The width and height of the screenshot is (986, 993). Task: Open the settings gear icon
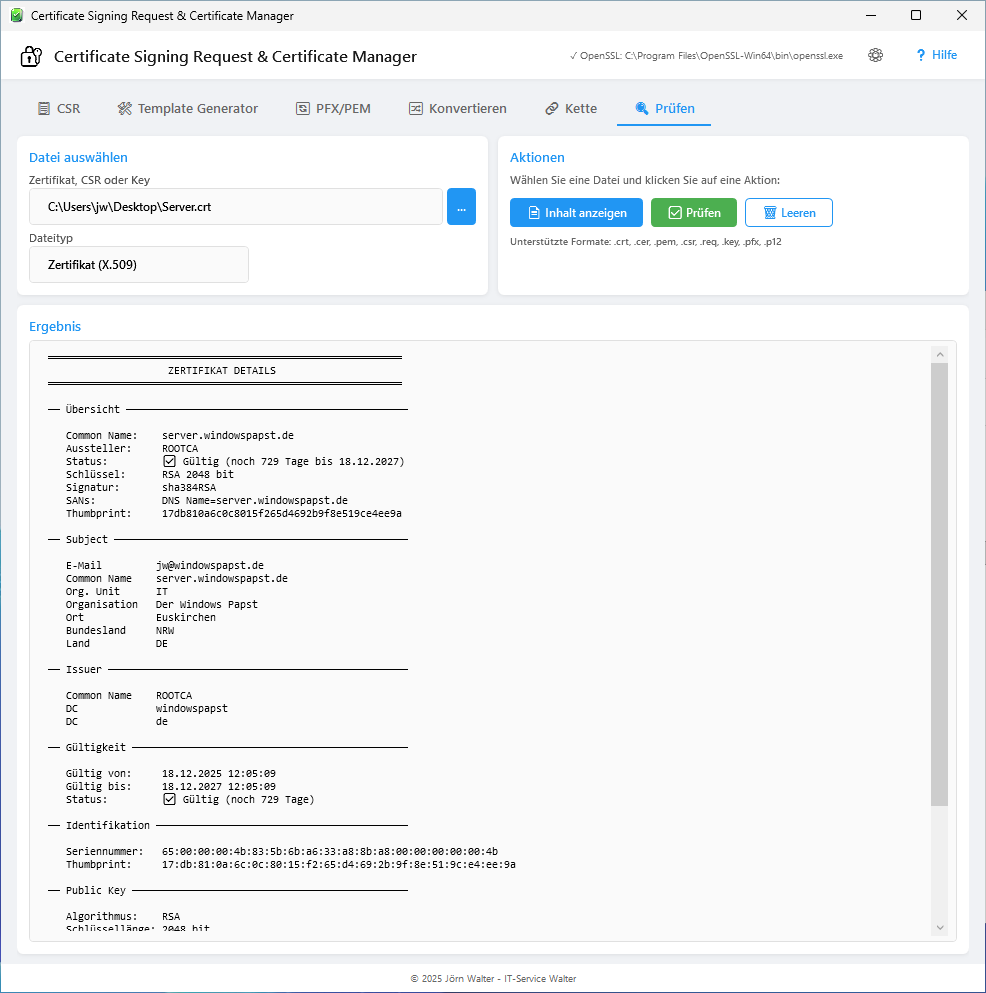(x=875, y=55)
